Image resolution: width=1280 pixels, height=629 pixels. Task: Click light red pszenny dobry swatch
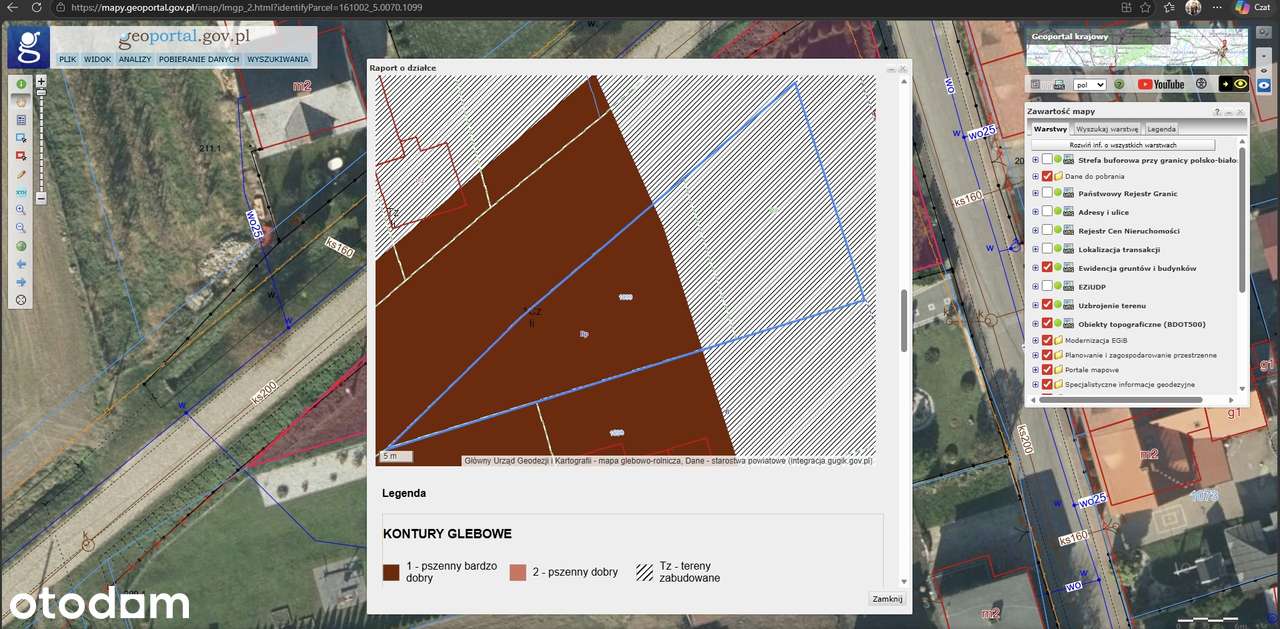tap(517, 573)
